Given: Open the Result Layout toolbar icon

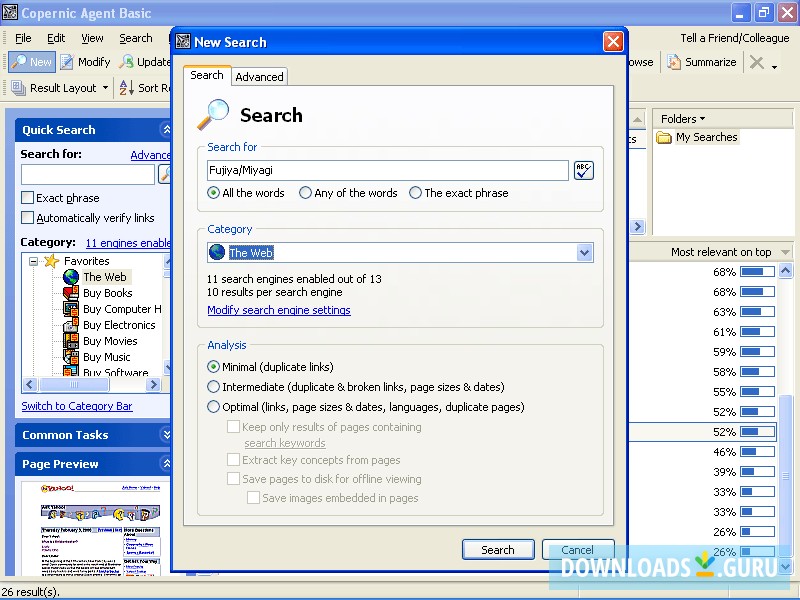Looking at the screenshot, I should [18, 88].
